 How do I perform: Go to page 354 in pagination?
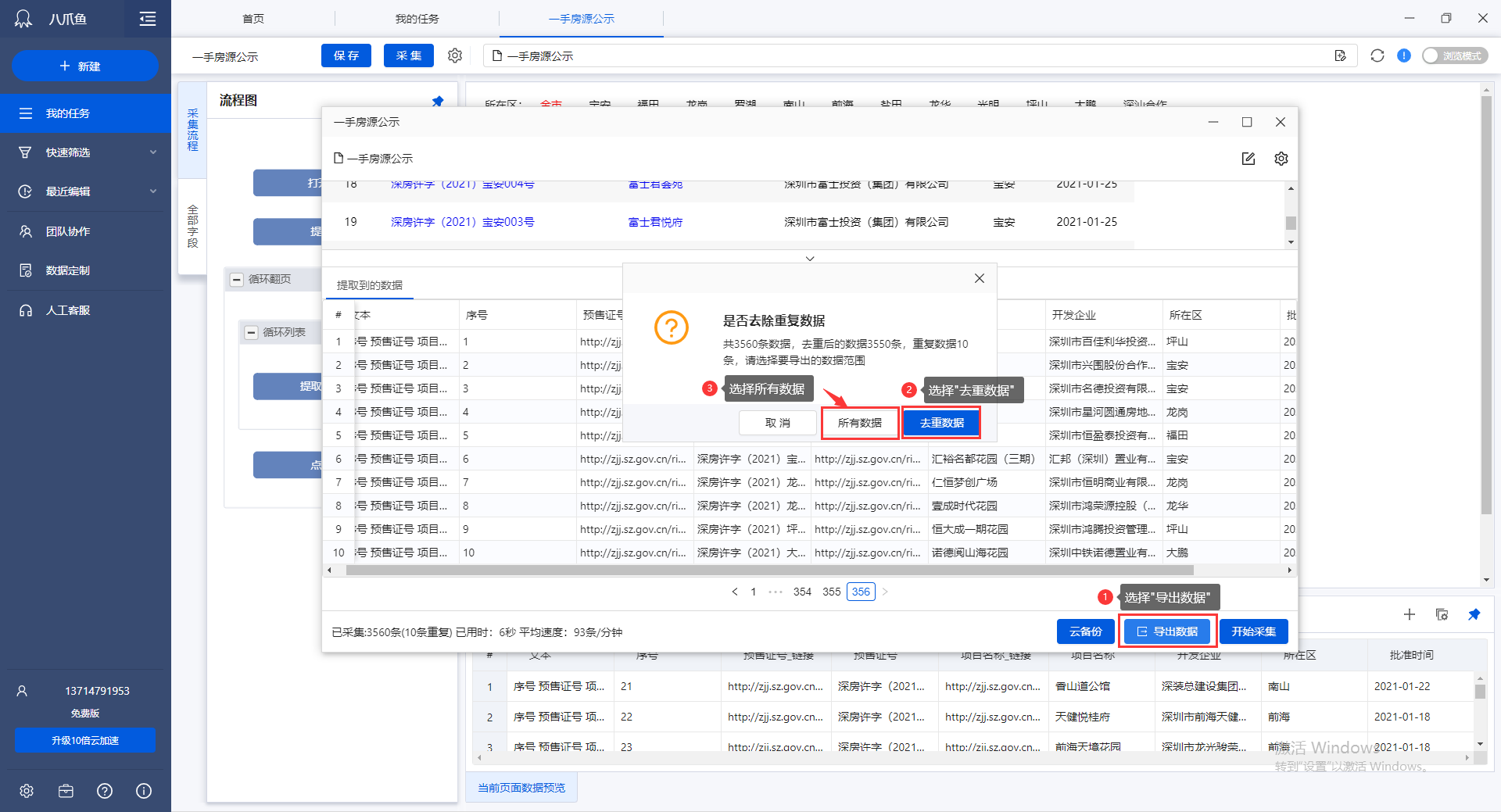[x=802, y=592]
